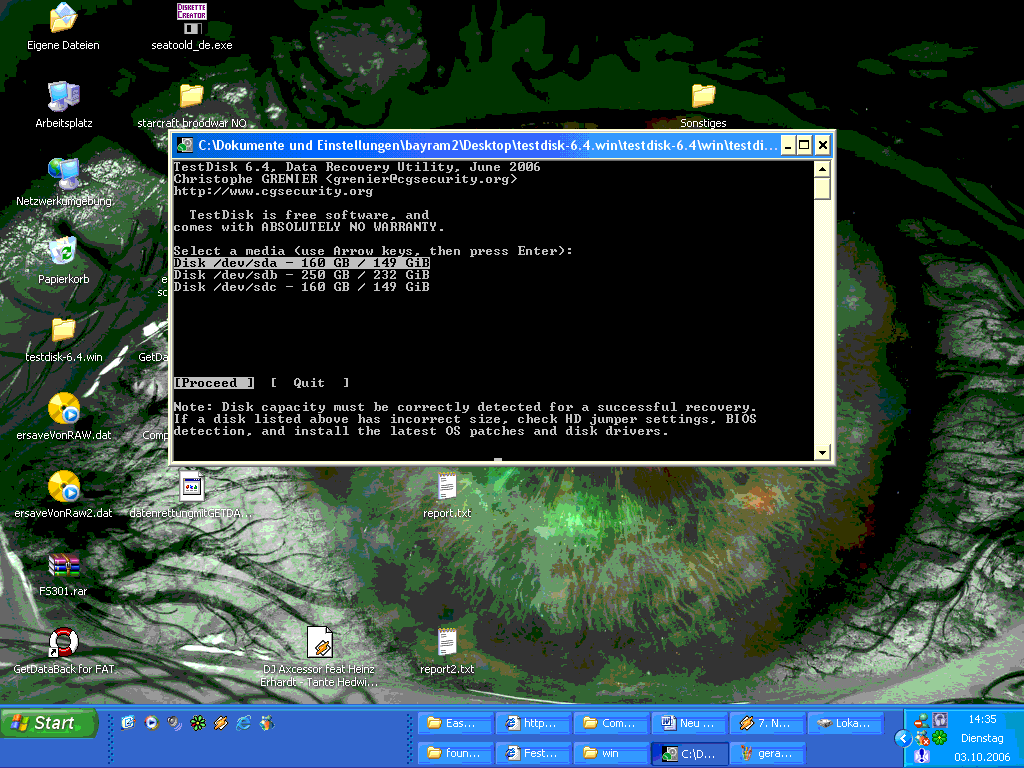The height and width of the screenshot is (768, 1024).
Task: Select the seatoold_de.exe desktop icon
Action: tap(191, 18)
